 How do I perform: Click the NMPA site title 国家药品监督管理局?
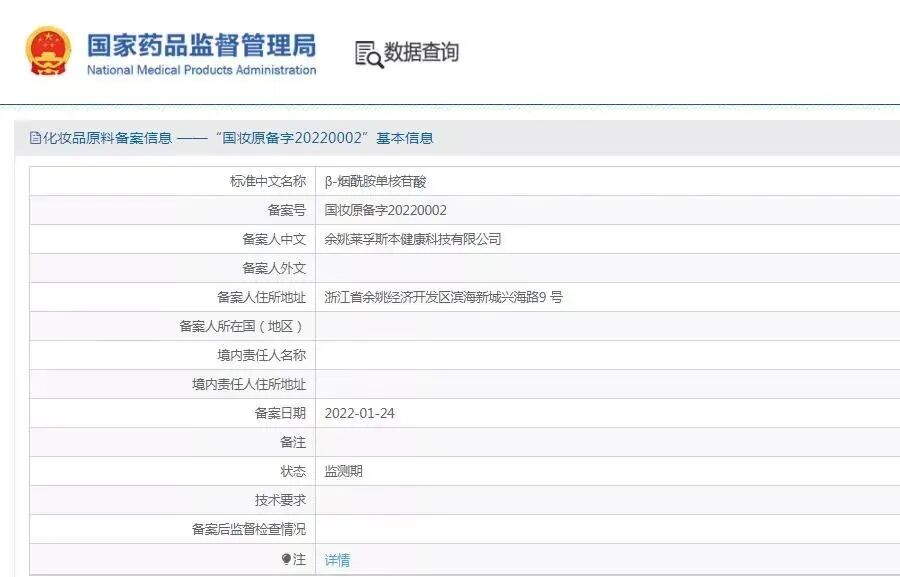click(x=204, y=44)
